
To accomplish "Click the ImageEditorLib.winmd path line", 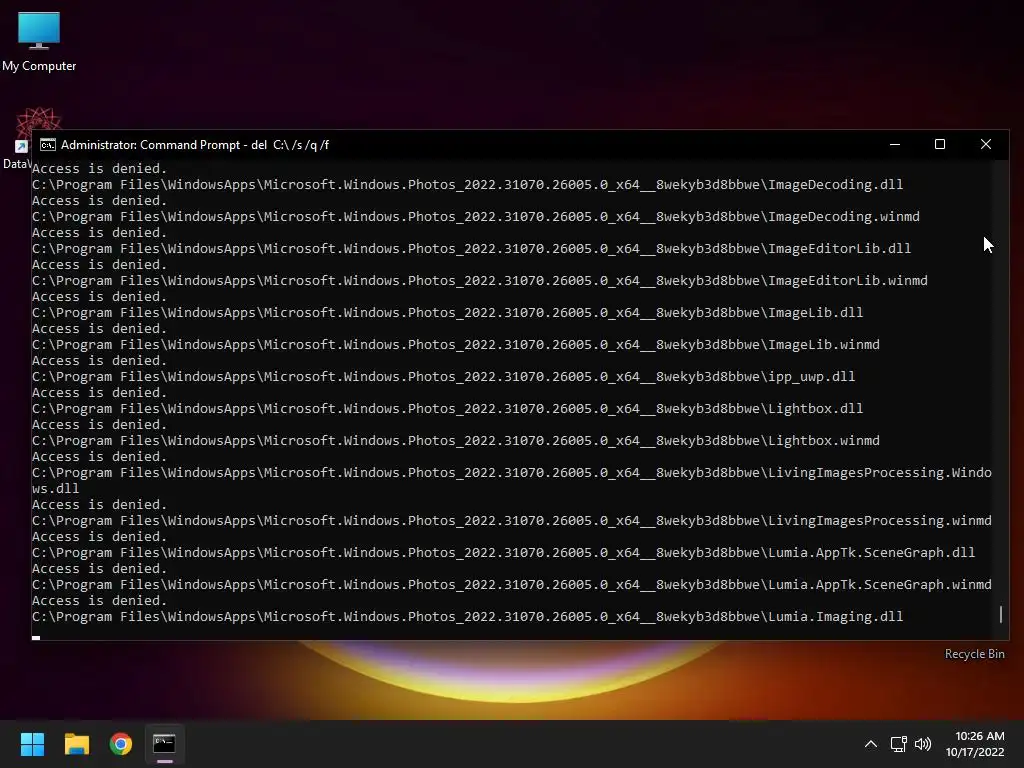I will click(480, 281).
